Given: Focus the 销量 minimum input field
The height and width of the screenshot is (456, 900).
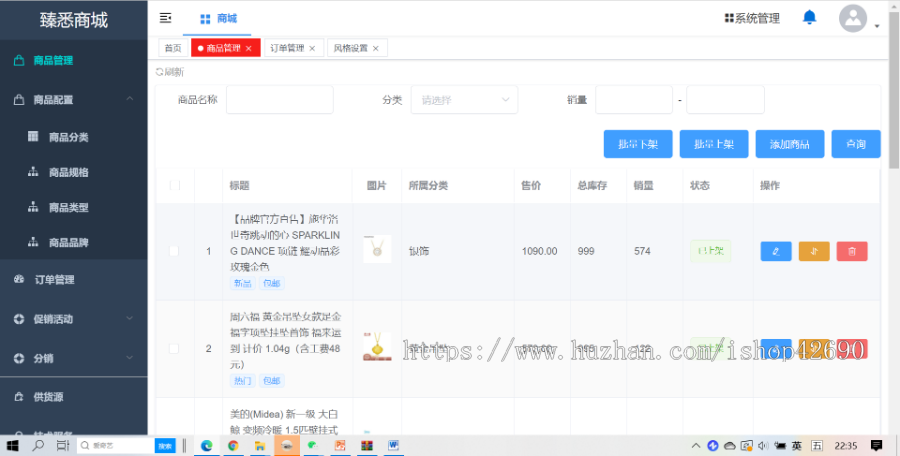Looking at the screenshot, I should pos(634,100).
